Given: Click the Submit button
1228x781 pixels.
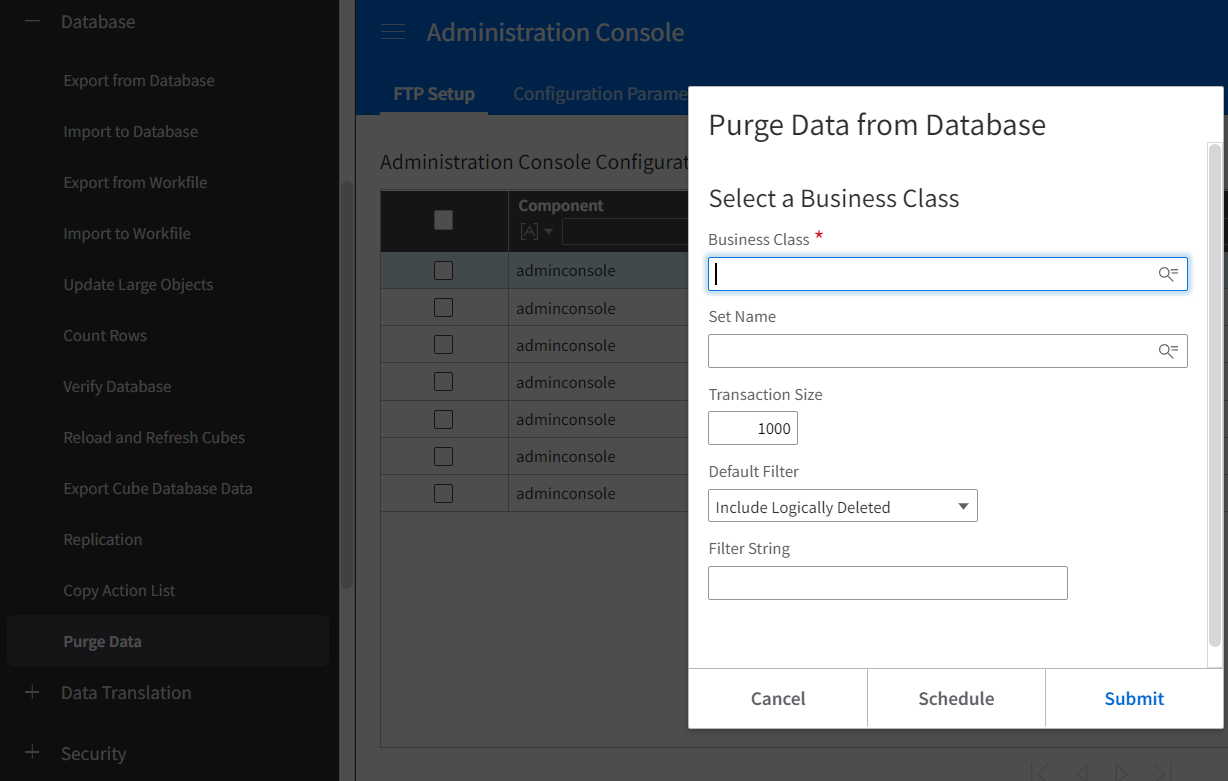Looking at the screenshot, I should 1134,698.
